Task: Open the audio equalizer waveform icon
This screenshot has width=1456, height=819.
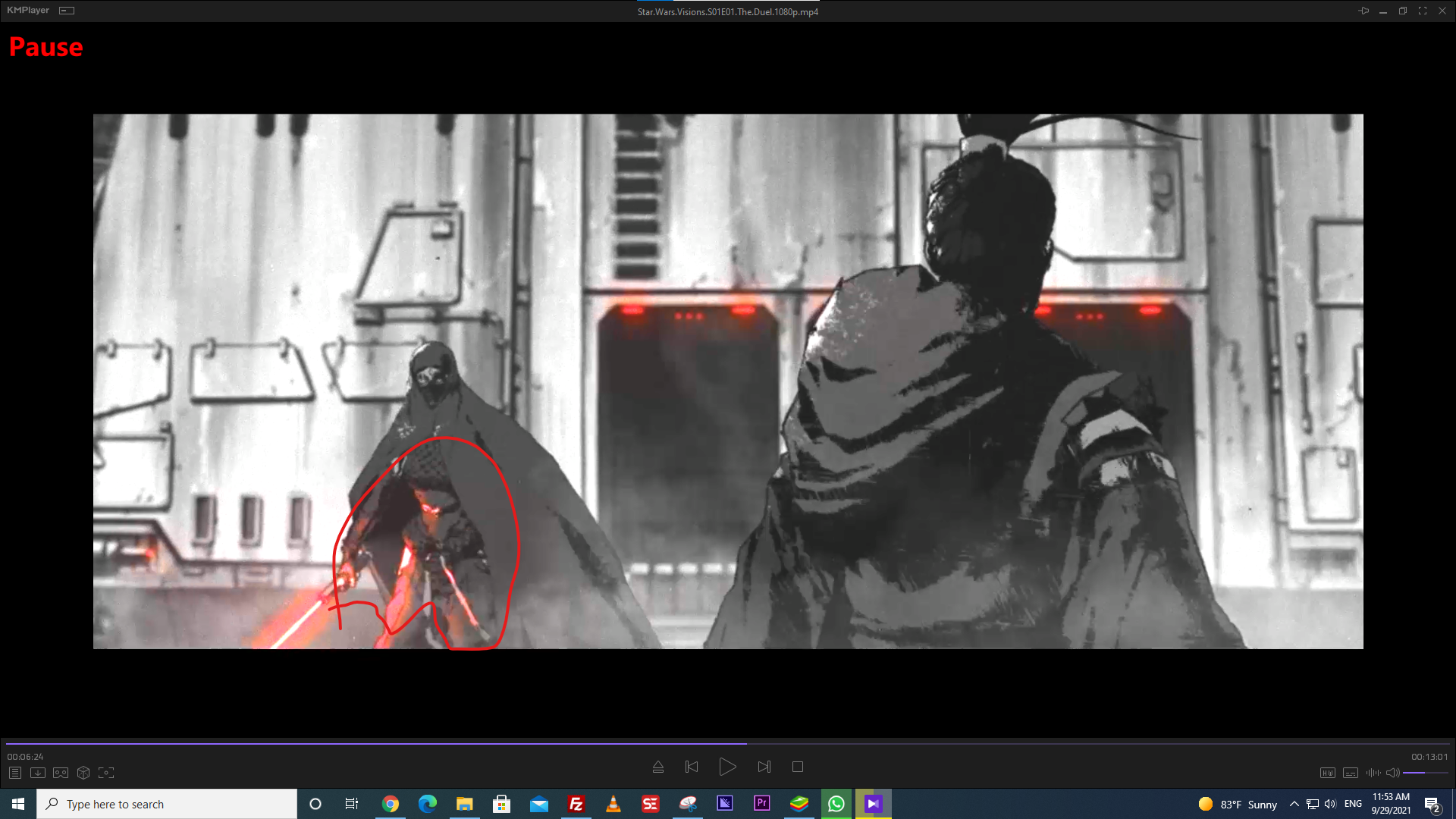Action: click(x=1373, y=773)
